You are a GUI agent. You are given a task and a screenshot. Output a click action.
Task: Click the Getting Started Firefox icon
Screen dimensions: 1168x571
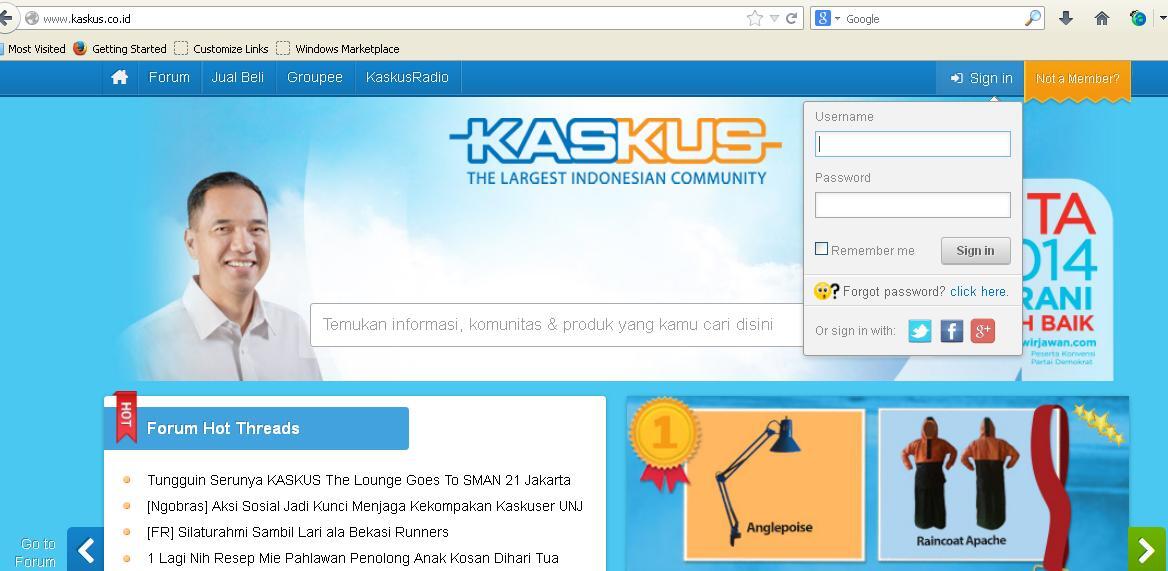[x=80, y=48]
